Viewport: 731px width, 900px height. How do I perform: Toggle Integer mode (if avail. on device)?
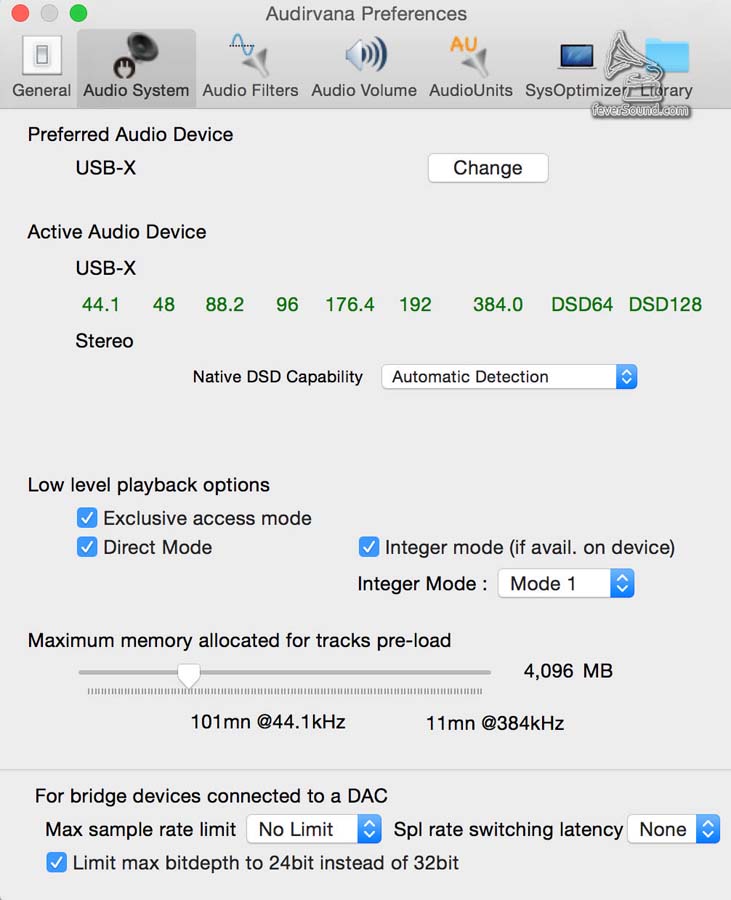tap(369, 547)
